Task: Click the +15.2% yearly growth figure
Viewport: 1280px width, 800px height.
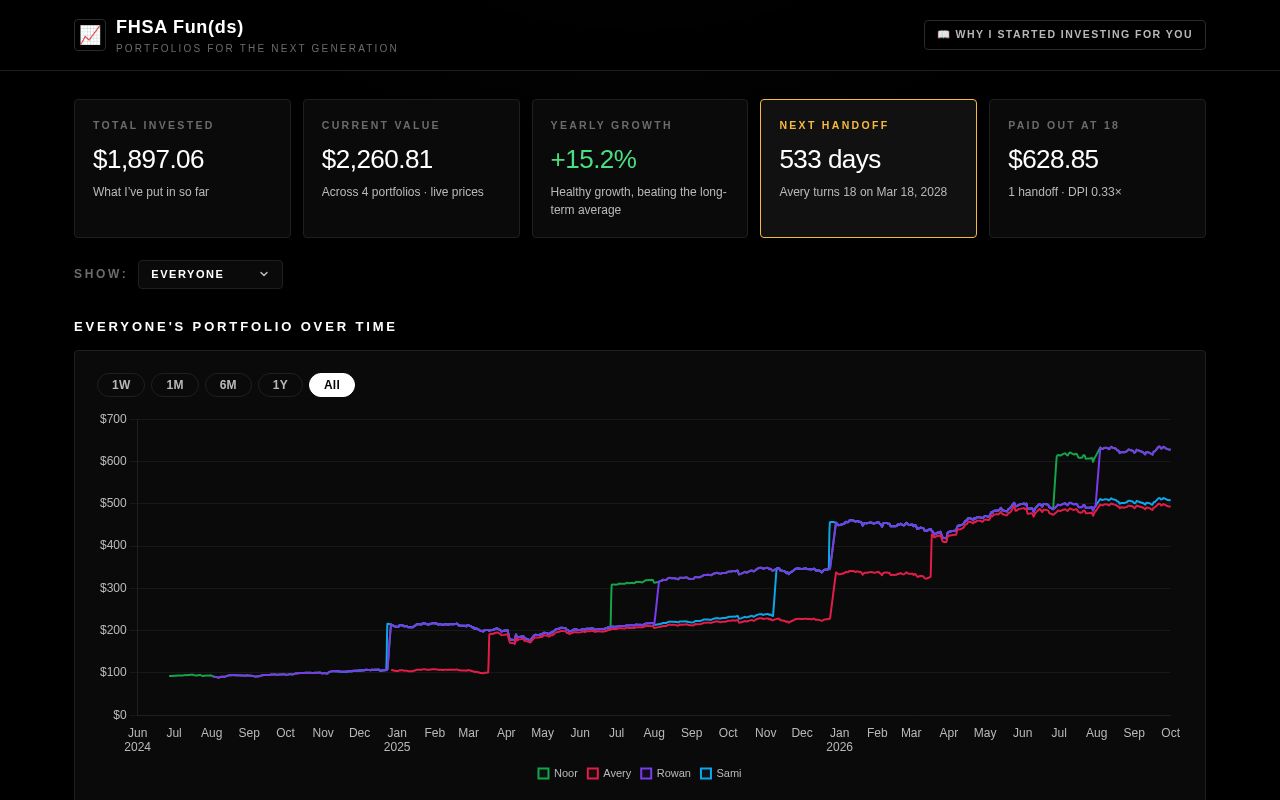Action: coord(593,159)
